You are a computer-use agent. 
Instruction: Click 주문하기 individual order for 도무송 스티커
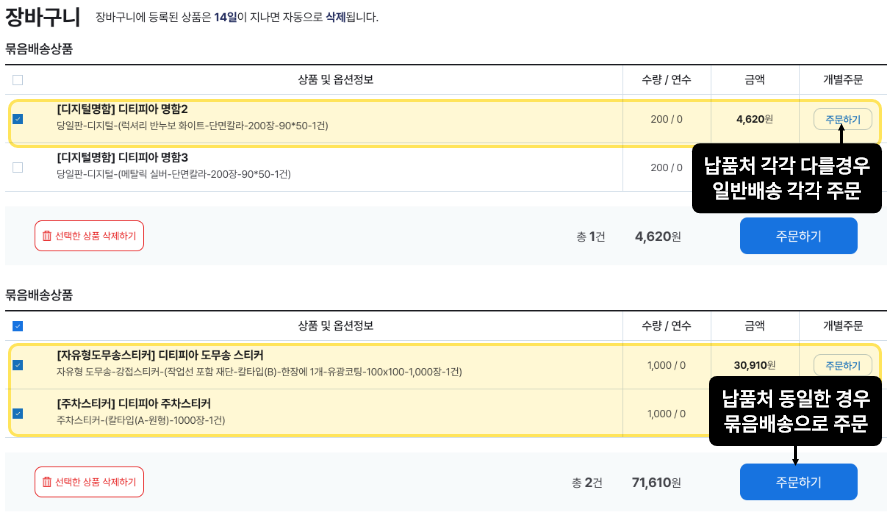coord(842,365)
